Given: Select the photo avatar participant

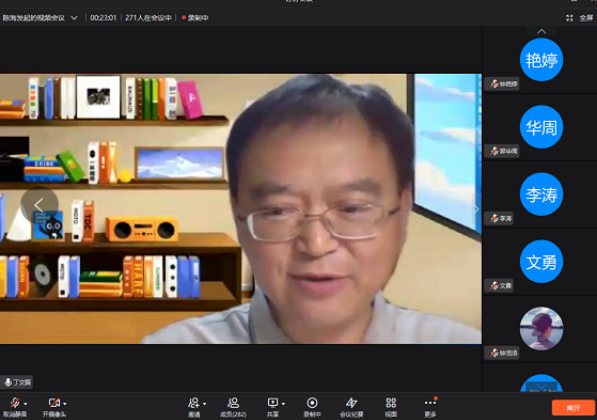Looking at the screenshot, I should [x=541, y=328].
